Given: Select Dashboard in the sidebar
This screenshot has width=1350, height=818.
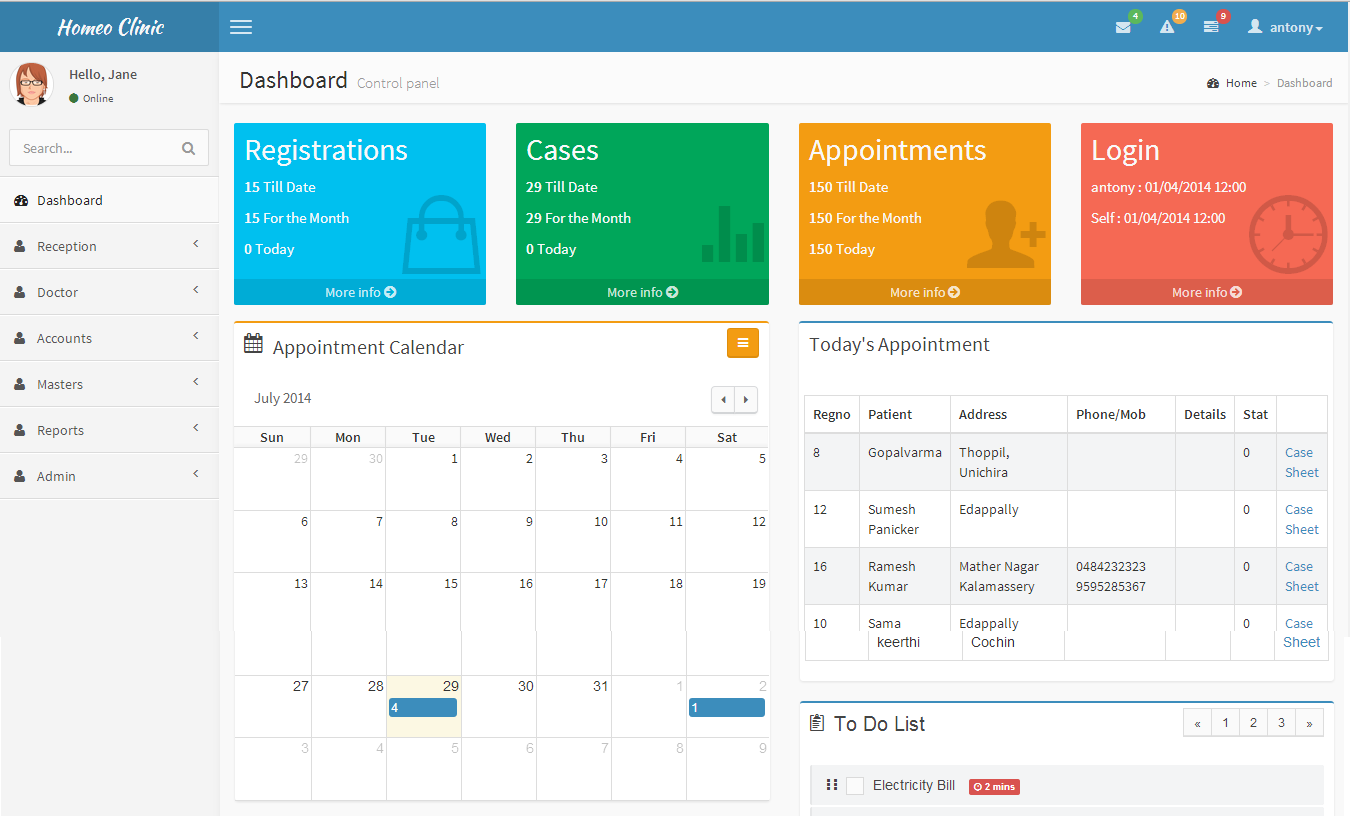Looking at the screenshot, I should [70, 200].
